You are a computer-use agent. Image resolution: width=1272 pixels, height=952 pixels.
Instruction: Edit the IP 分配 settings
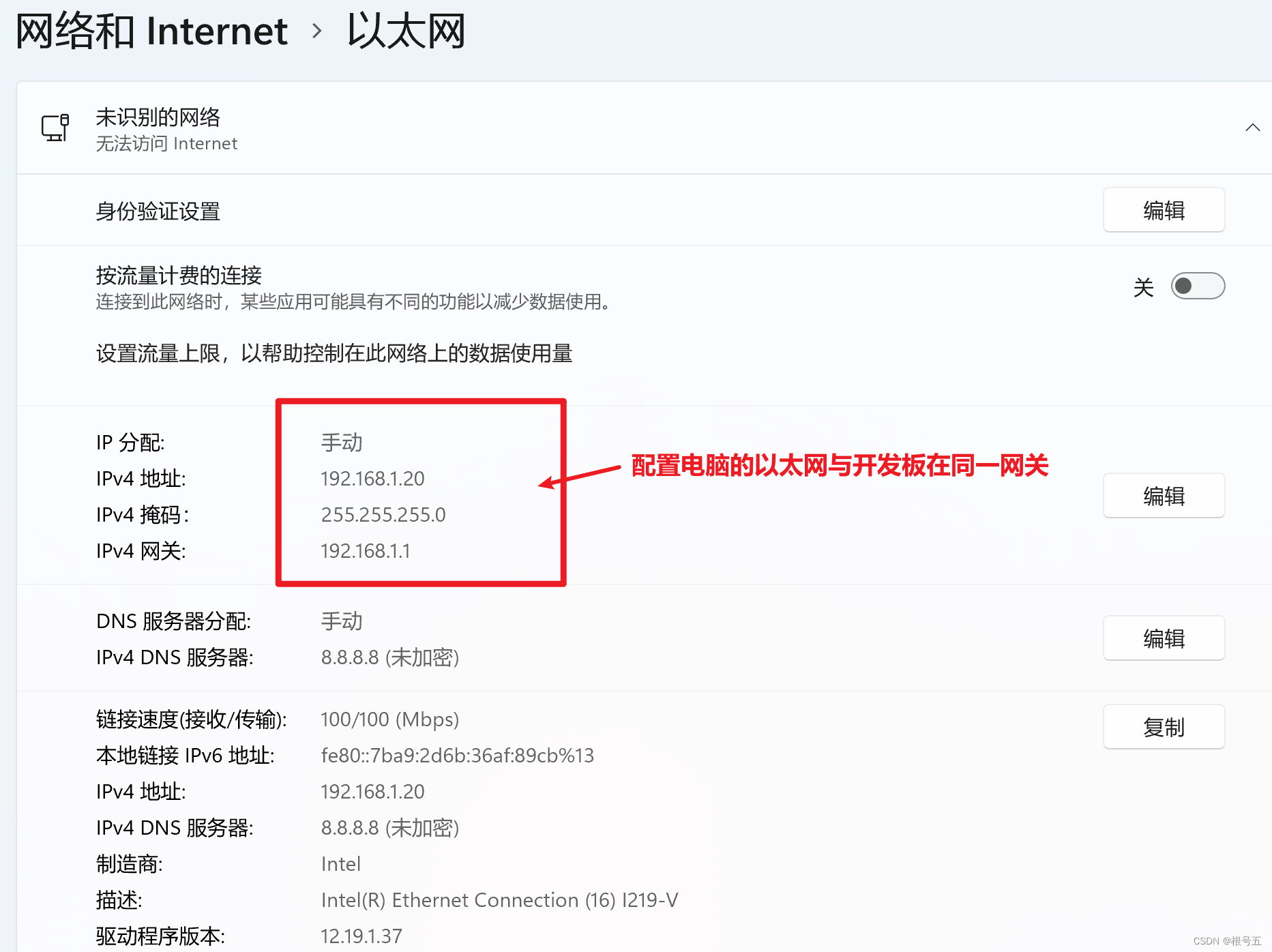[1164, 496]
